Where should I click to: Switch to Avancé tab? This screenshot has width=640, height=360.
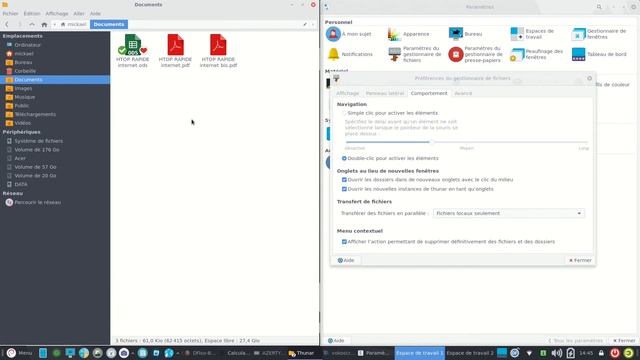[463, 93]
